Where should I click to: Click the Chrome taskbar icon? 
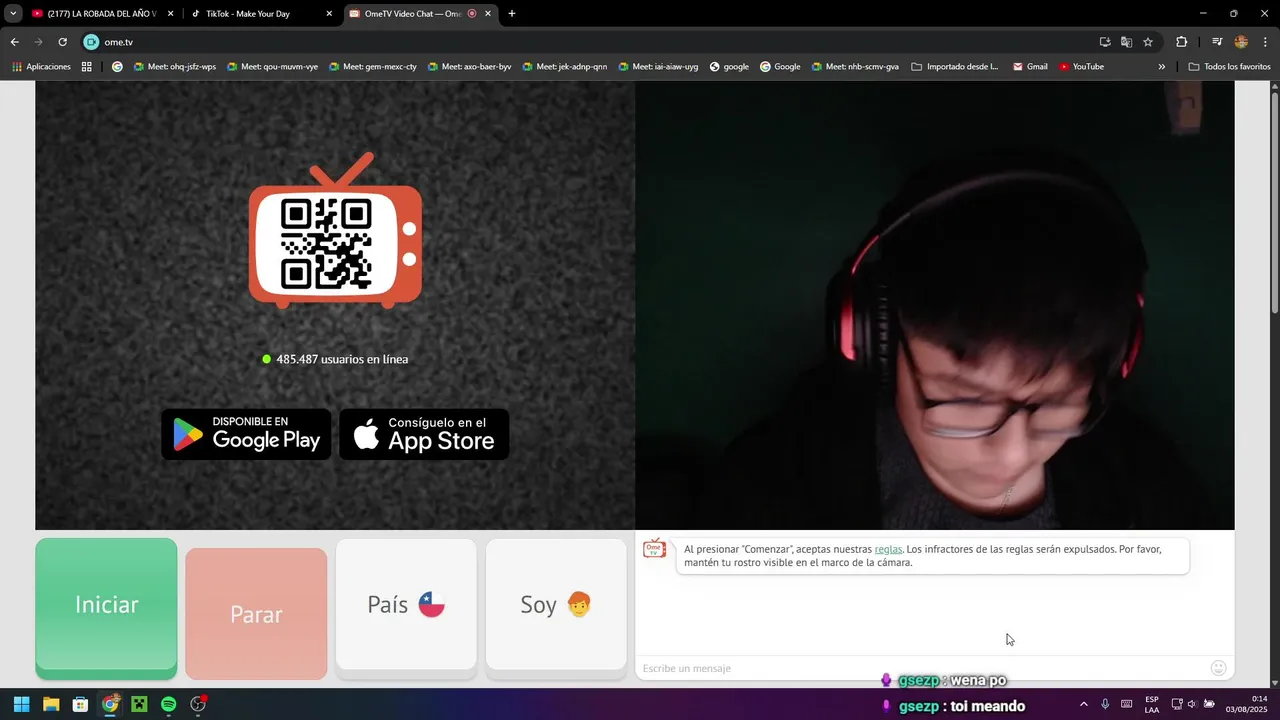[110, 704]
